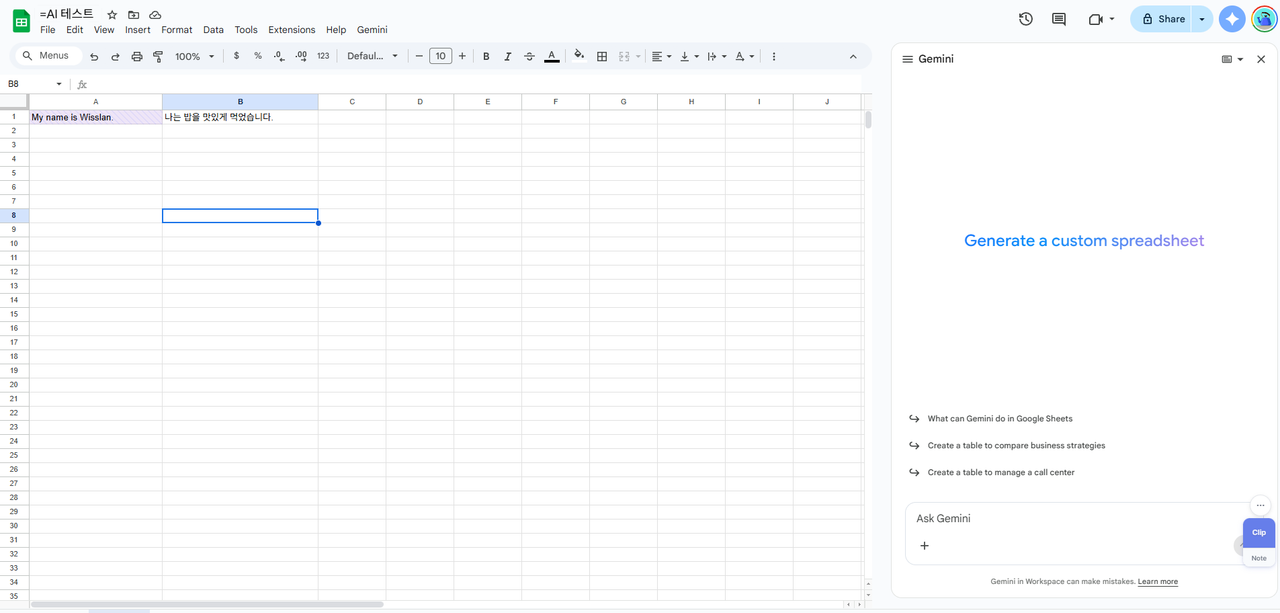The width and height of the screenshot is (1280, 613).
Task: Open the Format menu
Action: coord(176,30)
